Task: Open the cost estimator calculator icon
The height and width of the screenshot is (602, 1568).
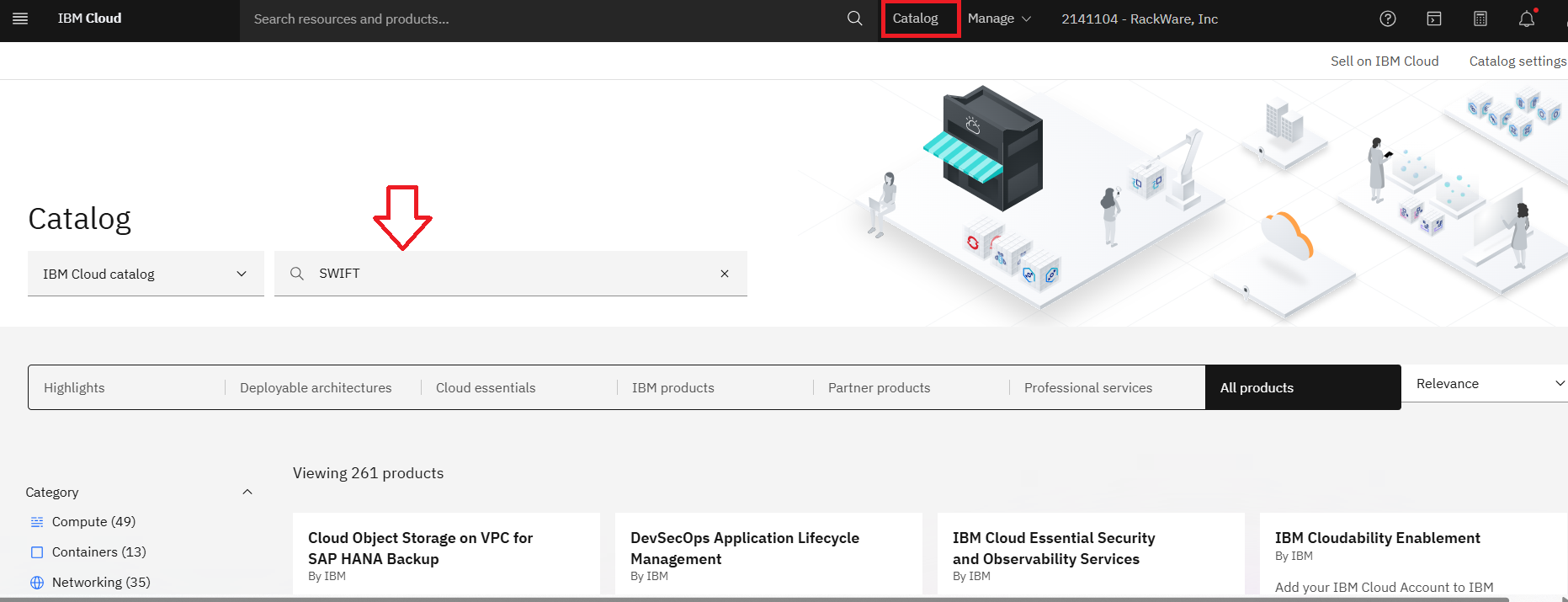Action: 1480,19
